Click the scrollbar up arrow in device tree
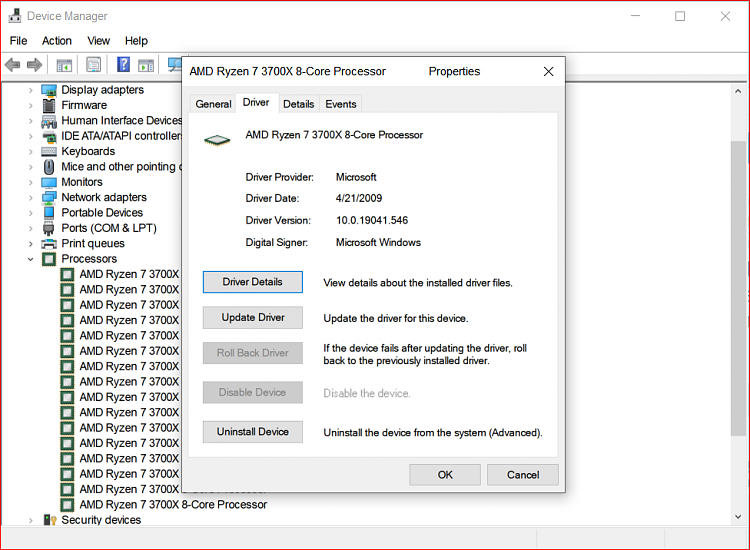The width and height of the screenshot is (750, 550). (738, 91)
